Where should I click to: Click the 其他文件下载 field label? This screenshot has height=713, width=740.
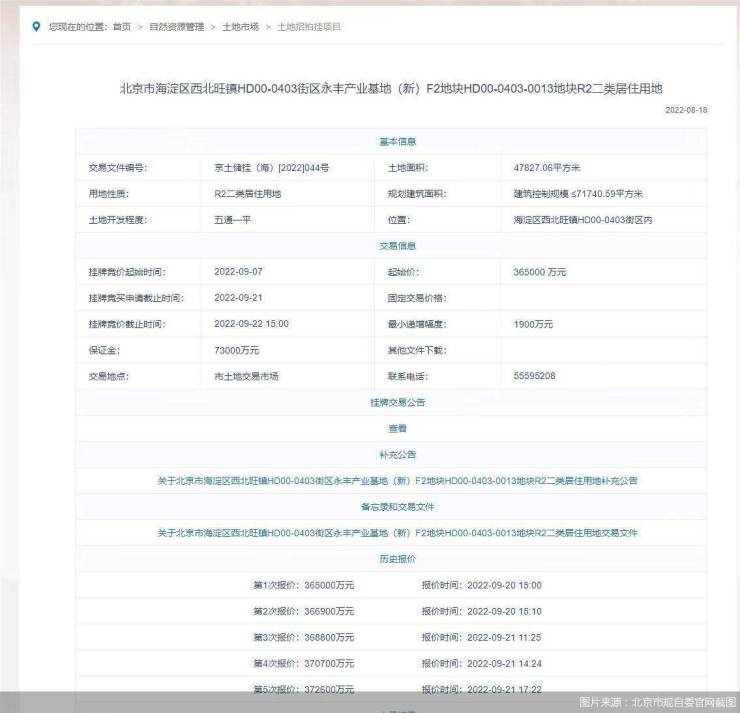point(417,350)
